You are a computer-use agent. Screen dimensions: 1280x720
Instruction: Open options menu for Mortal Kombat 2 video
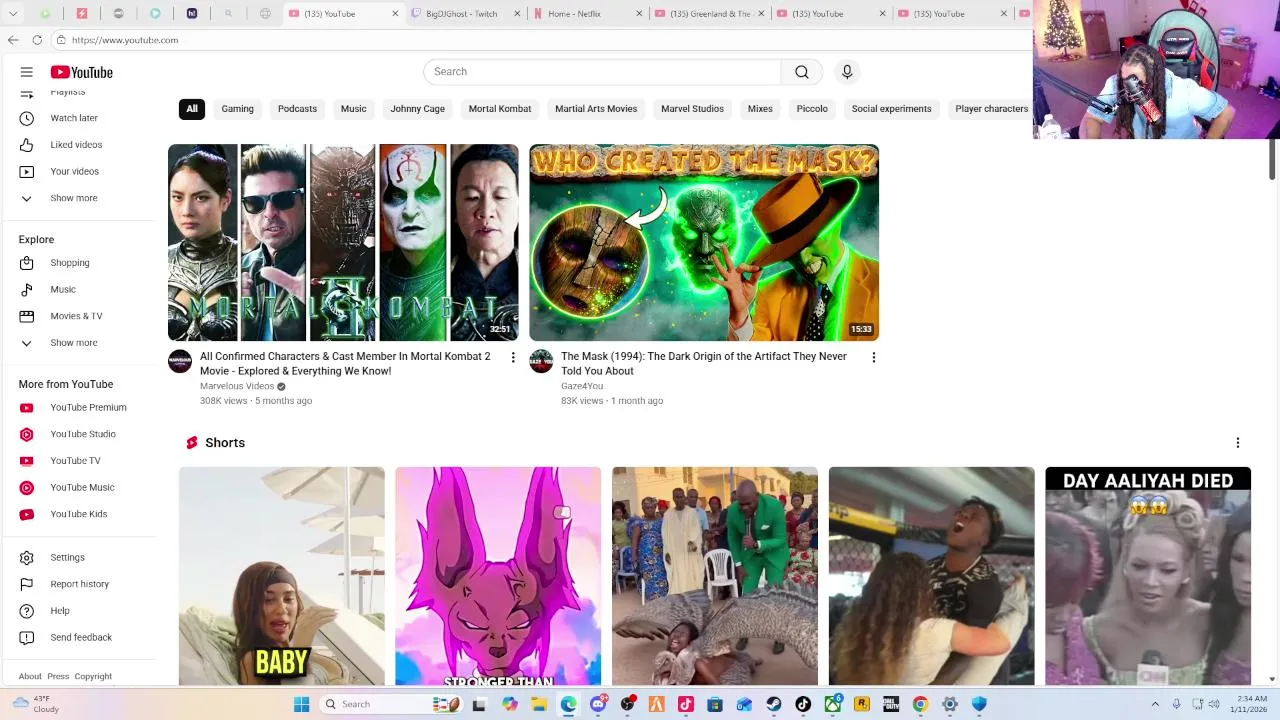coord(513,358)
